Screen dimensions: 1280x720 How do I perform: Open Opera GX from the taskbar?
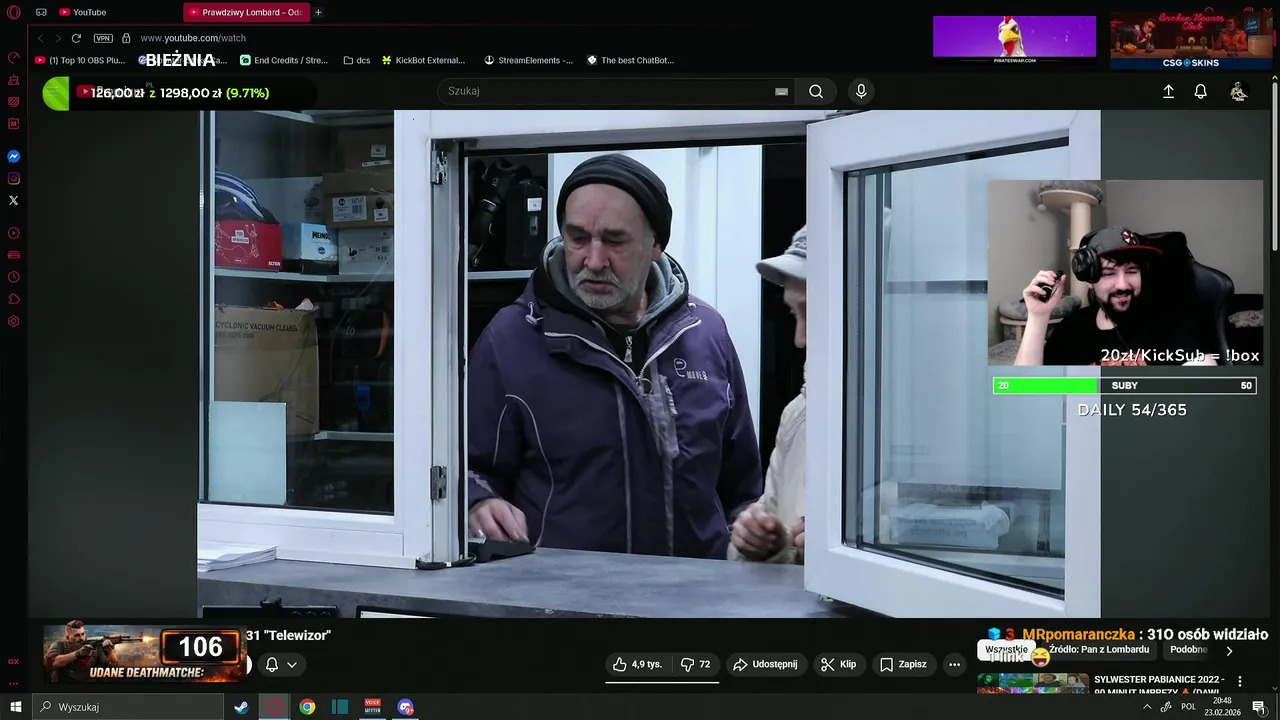274,707
